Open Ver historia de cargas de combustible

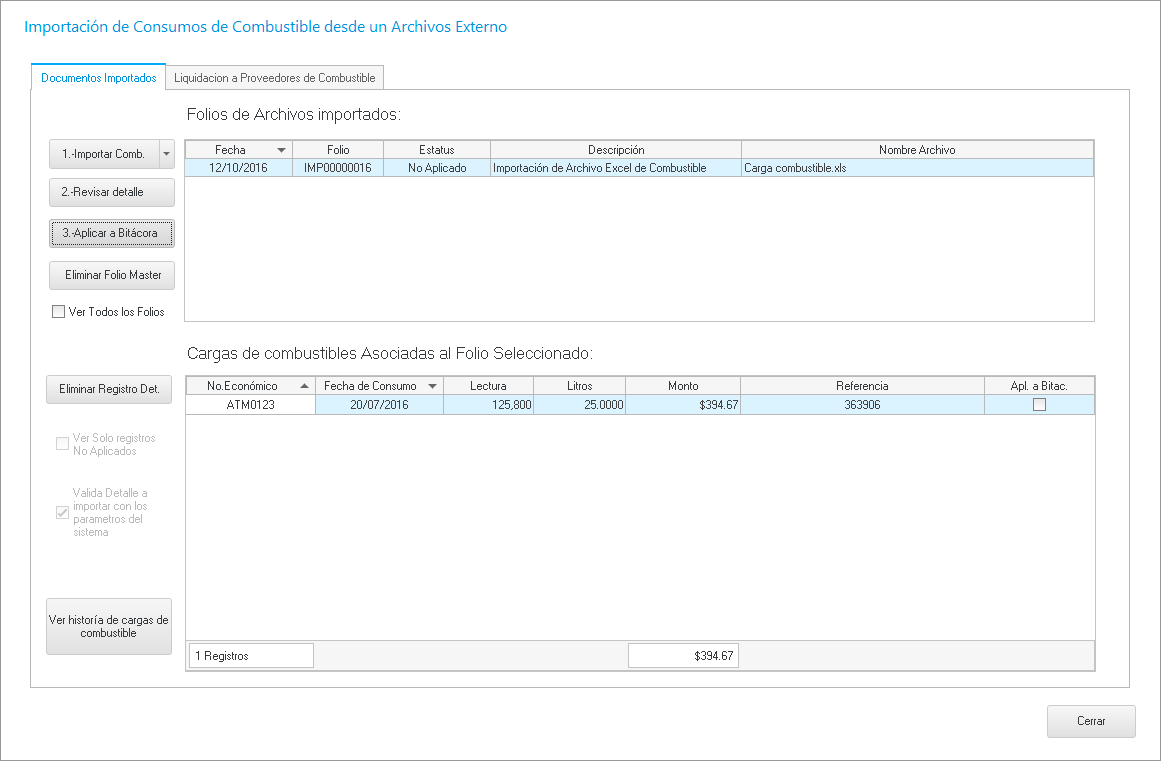(109, 626)
